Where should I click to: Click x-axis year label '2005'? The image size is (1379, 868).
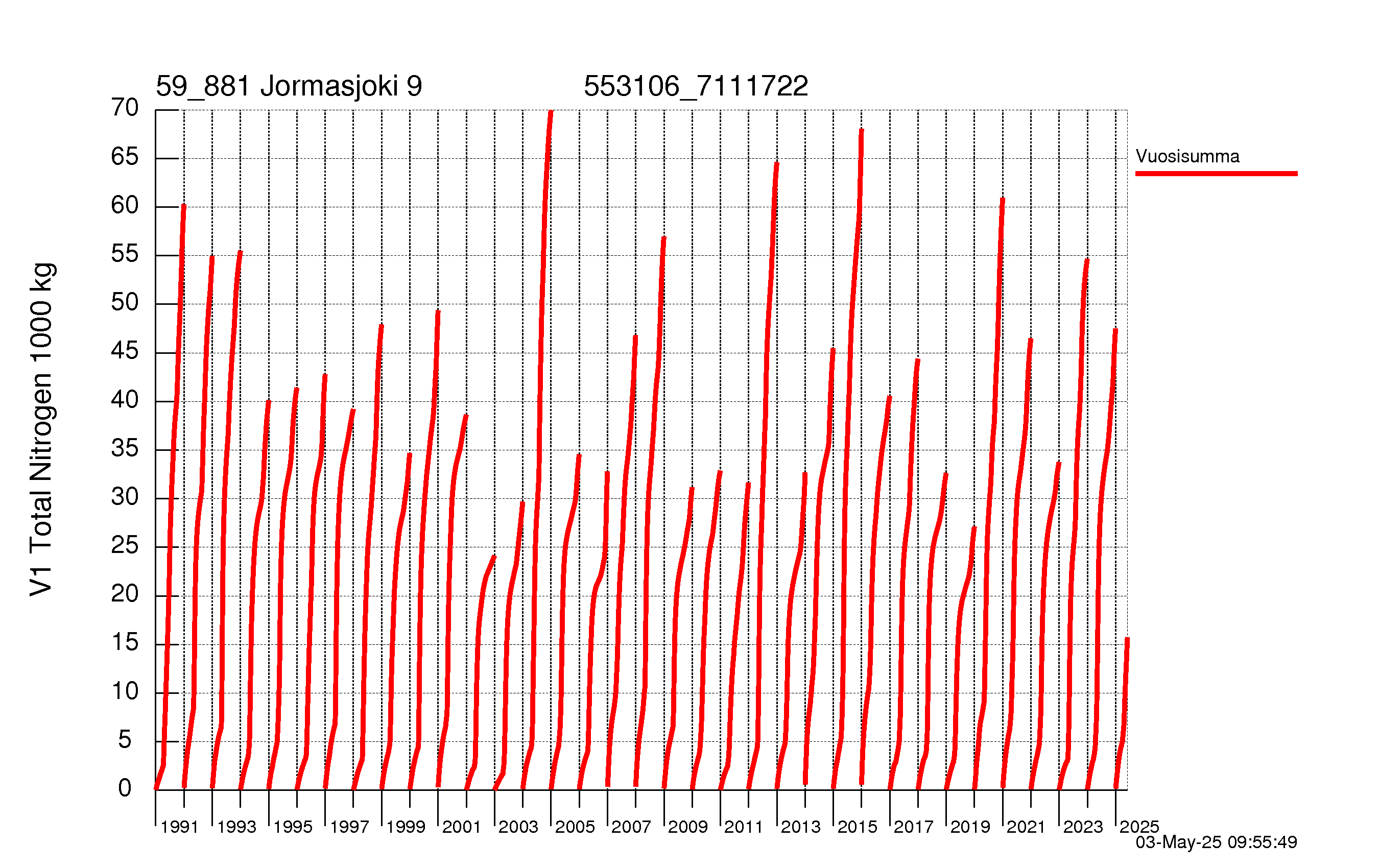575,827
